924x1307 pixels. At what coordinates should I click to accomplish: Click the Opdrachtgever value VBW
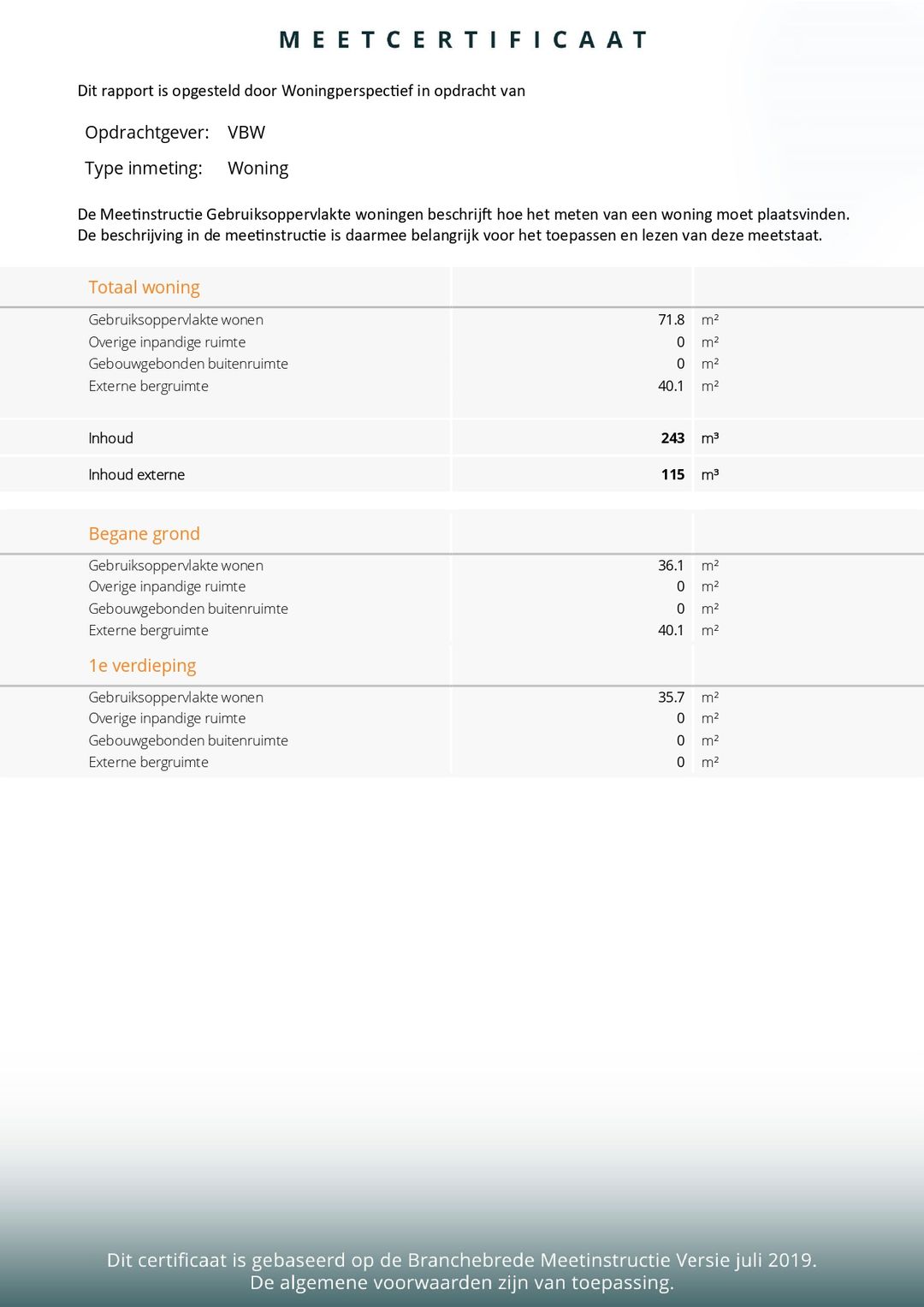pos(246,133)
